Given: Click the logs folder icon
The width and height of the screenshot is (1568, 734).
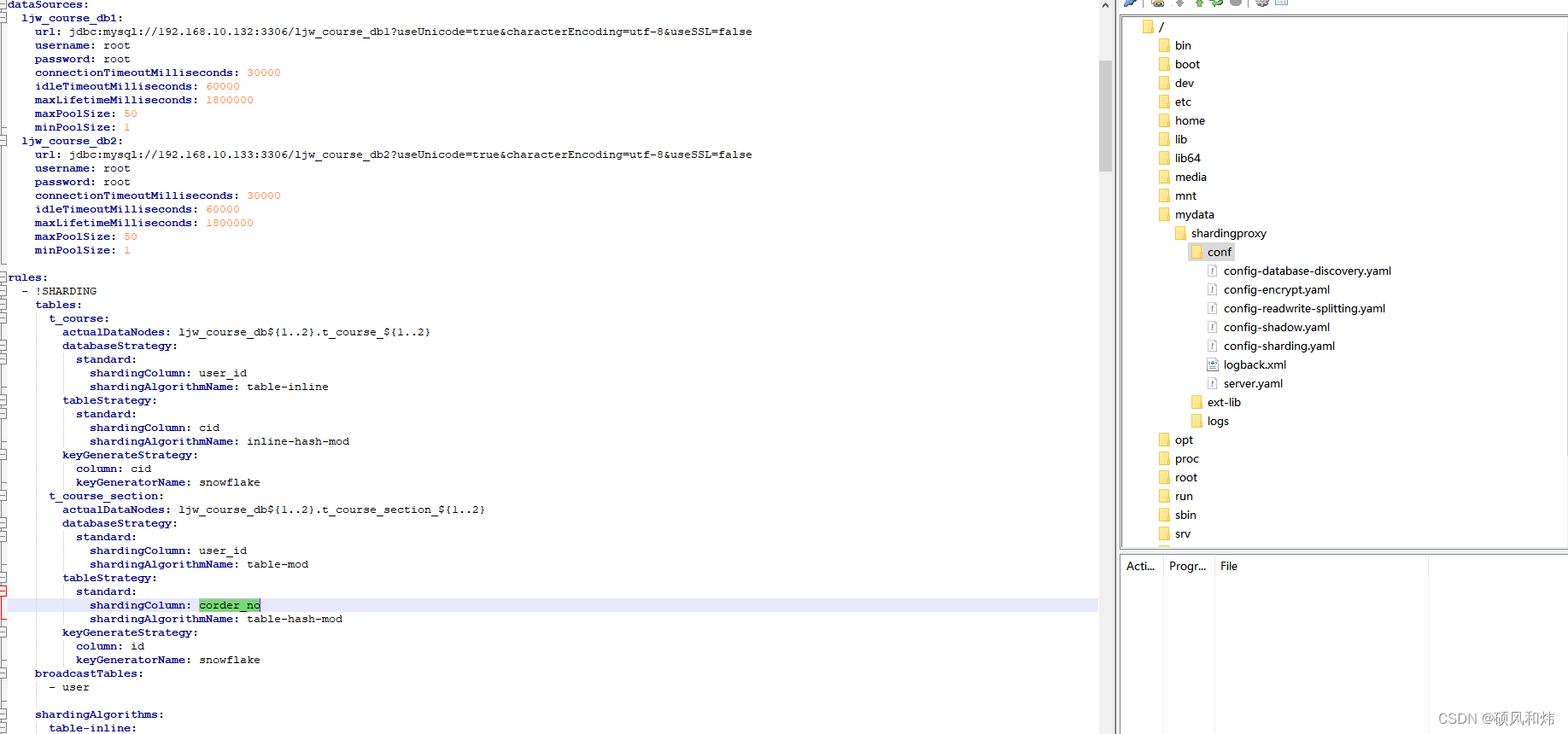Looking at the screenshot, I should (x=1196, y=421).
